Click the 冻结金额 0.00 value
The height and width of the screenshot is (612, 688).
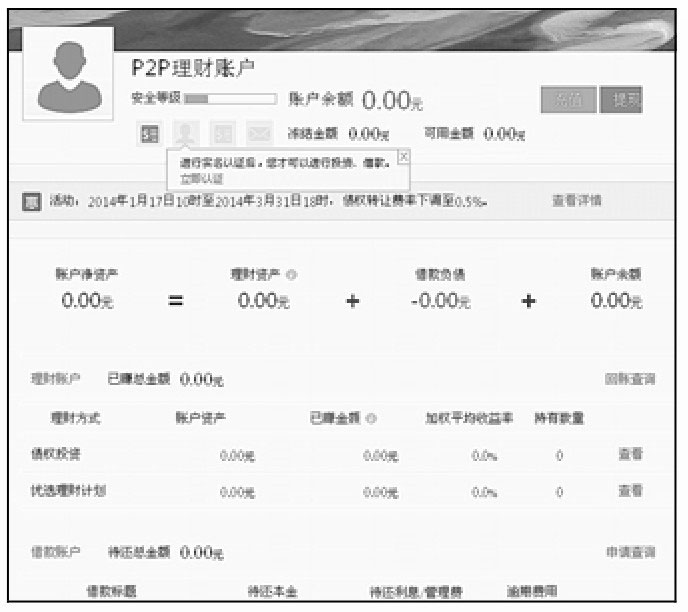point(369,134)
